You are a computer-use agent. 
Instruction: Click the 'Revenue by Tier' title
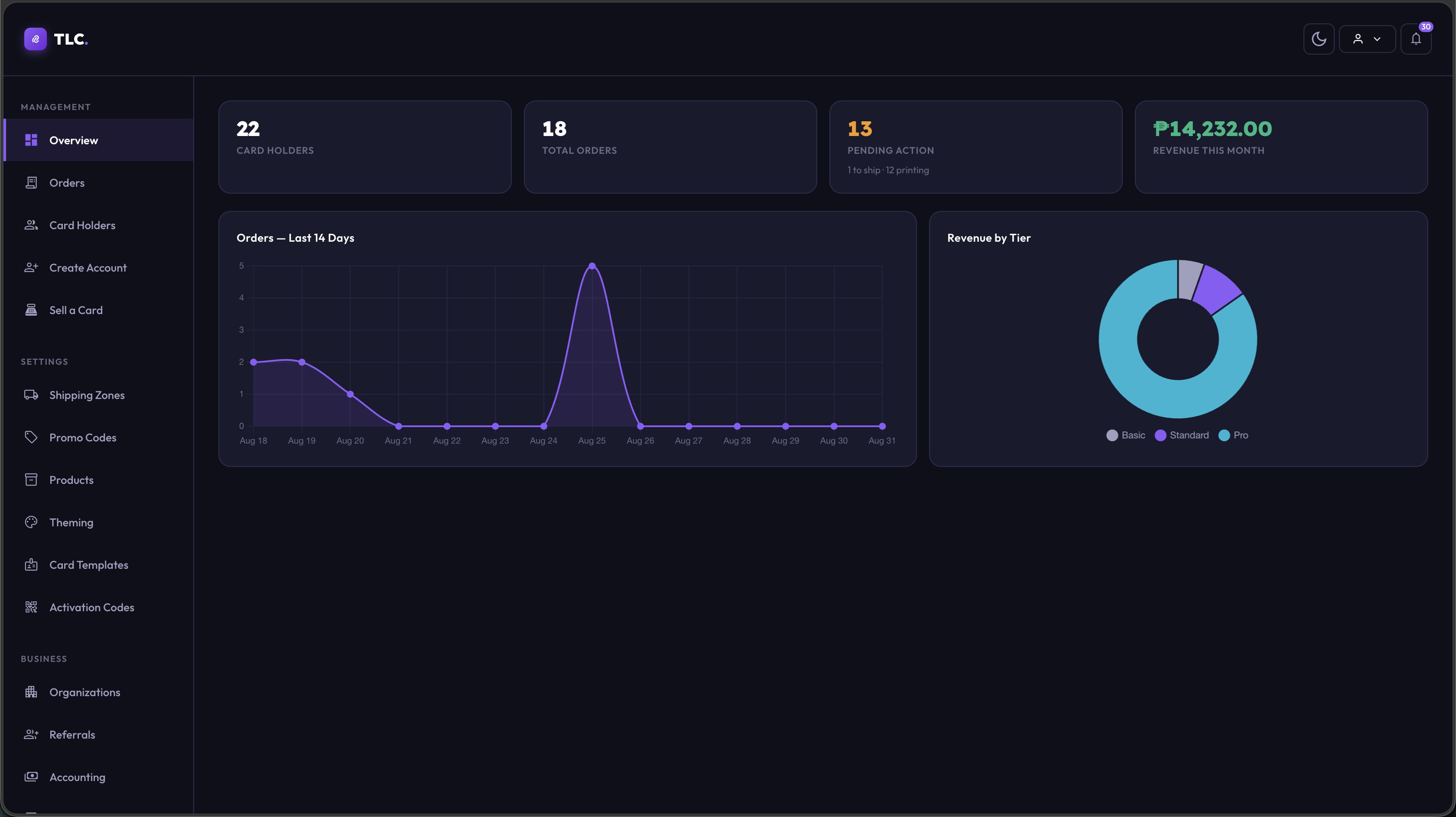[x=988, y=238]
